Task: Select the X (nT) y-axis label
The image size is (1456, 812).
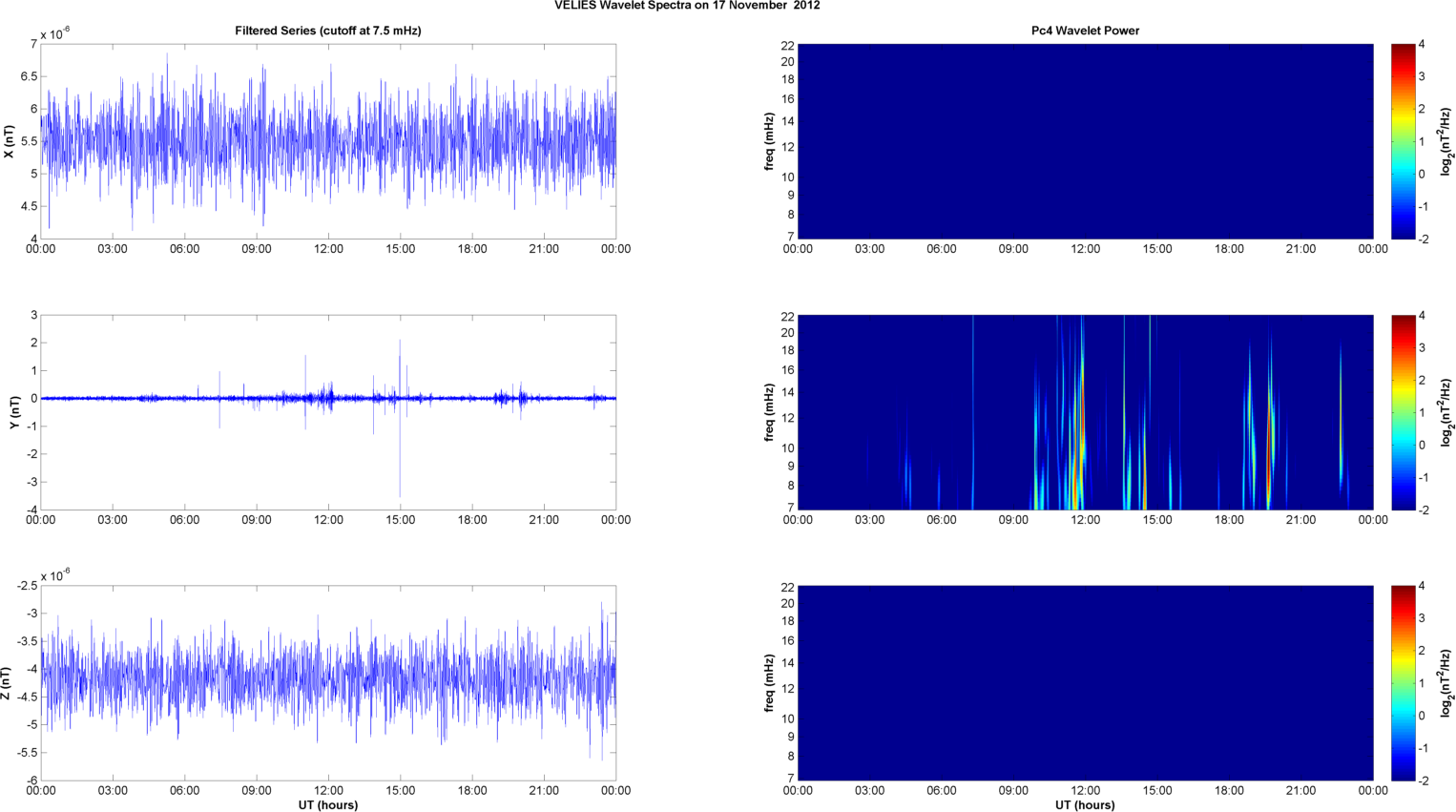Action: pos(9,141)
